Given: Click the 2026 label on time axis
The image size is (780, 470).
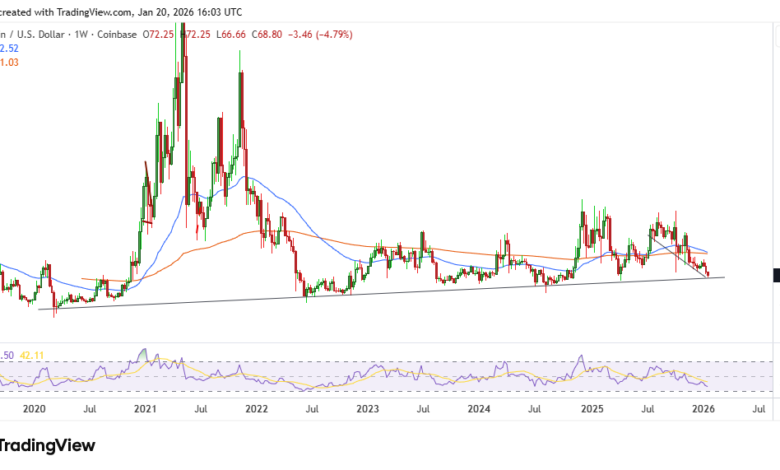Looking at the screenshot, I should pyautogui.click(x=703, y=408).
